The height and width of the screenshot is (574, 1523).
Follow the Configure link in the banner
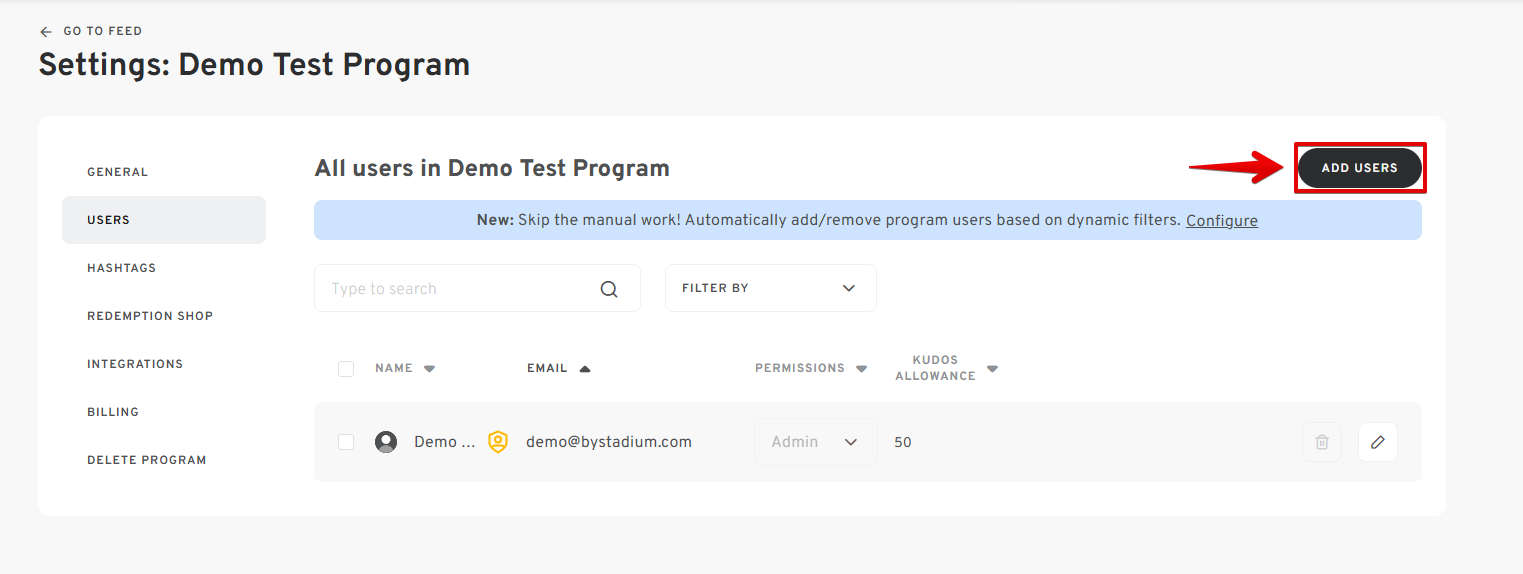[x=1221, y=221]
